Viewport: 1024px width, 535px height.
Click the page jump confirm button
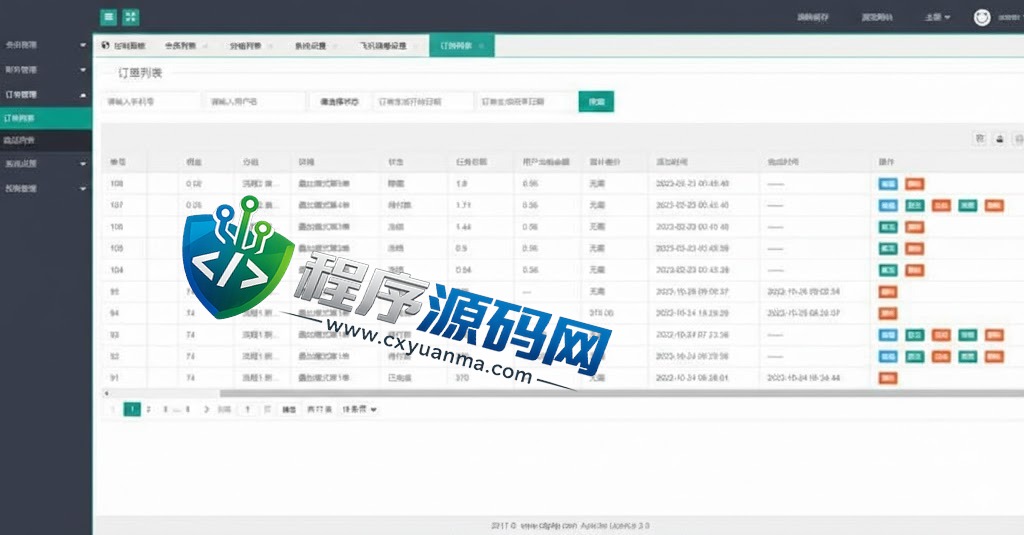pos(289,410)
